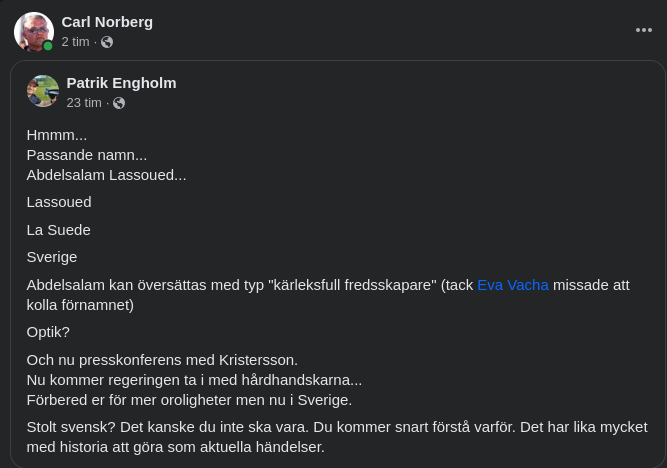Click the "kärleksfull fredsskapare" quoted phrase
667x468 pixels.
click(x=353, y=284)
